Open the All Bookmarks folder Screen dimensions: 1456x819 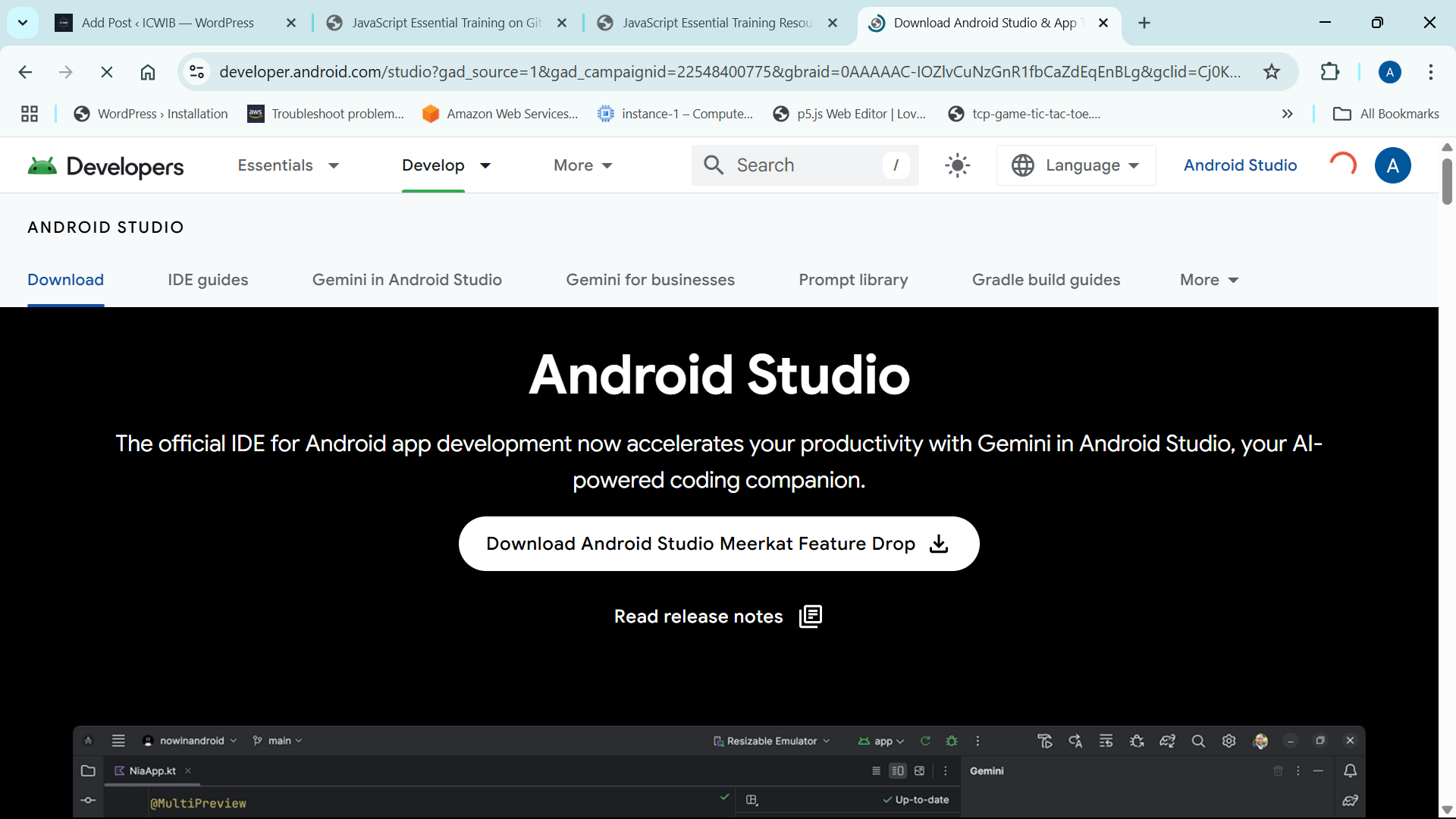pos(1385,114)
